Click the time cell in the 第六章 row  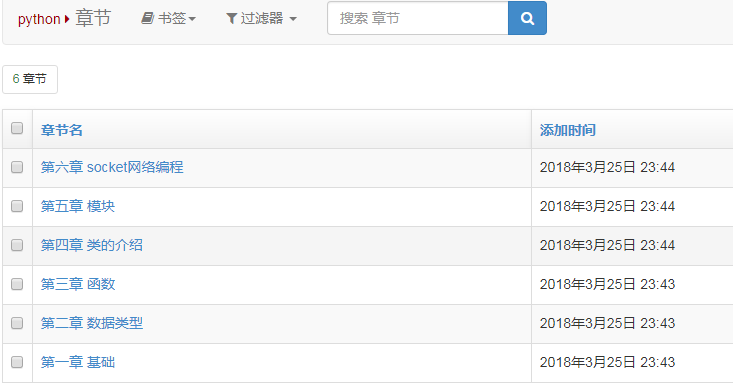(x=632, y=168)
